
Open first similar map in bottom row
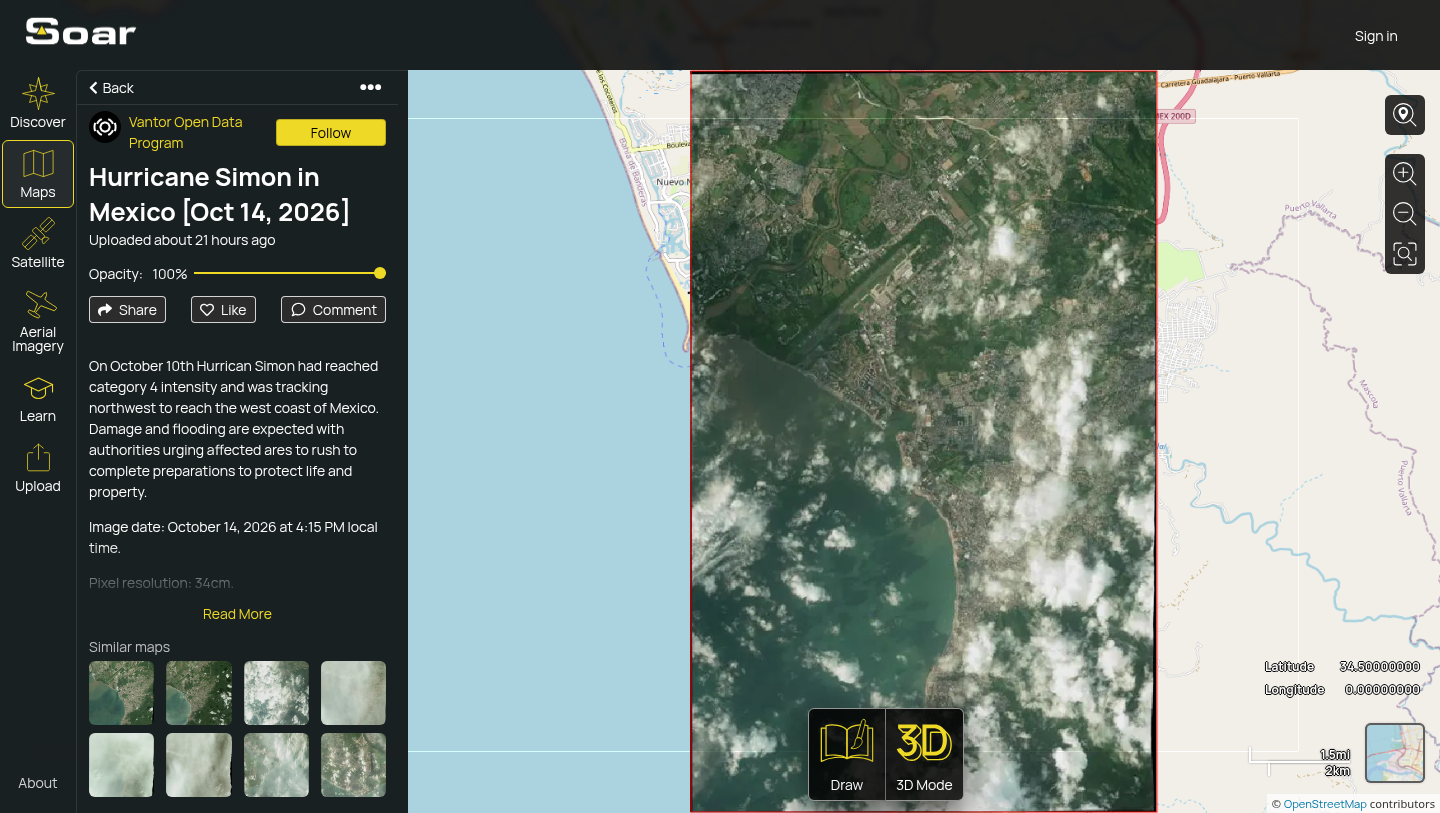[x=121, y=765]
